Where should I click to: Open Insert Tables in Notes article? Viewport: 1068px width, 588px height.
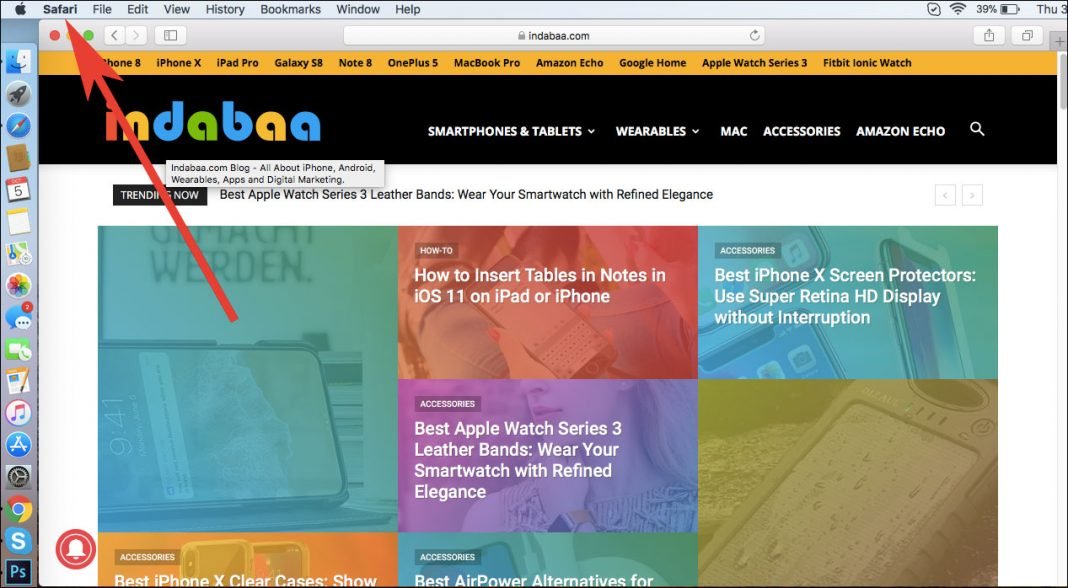[539, 285]
